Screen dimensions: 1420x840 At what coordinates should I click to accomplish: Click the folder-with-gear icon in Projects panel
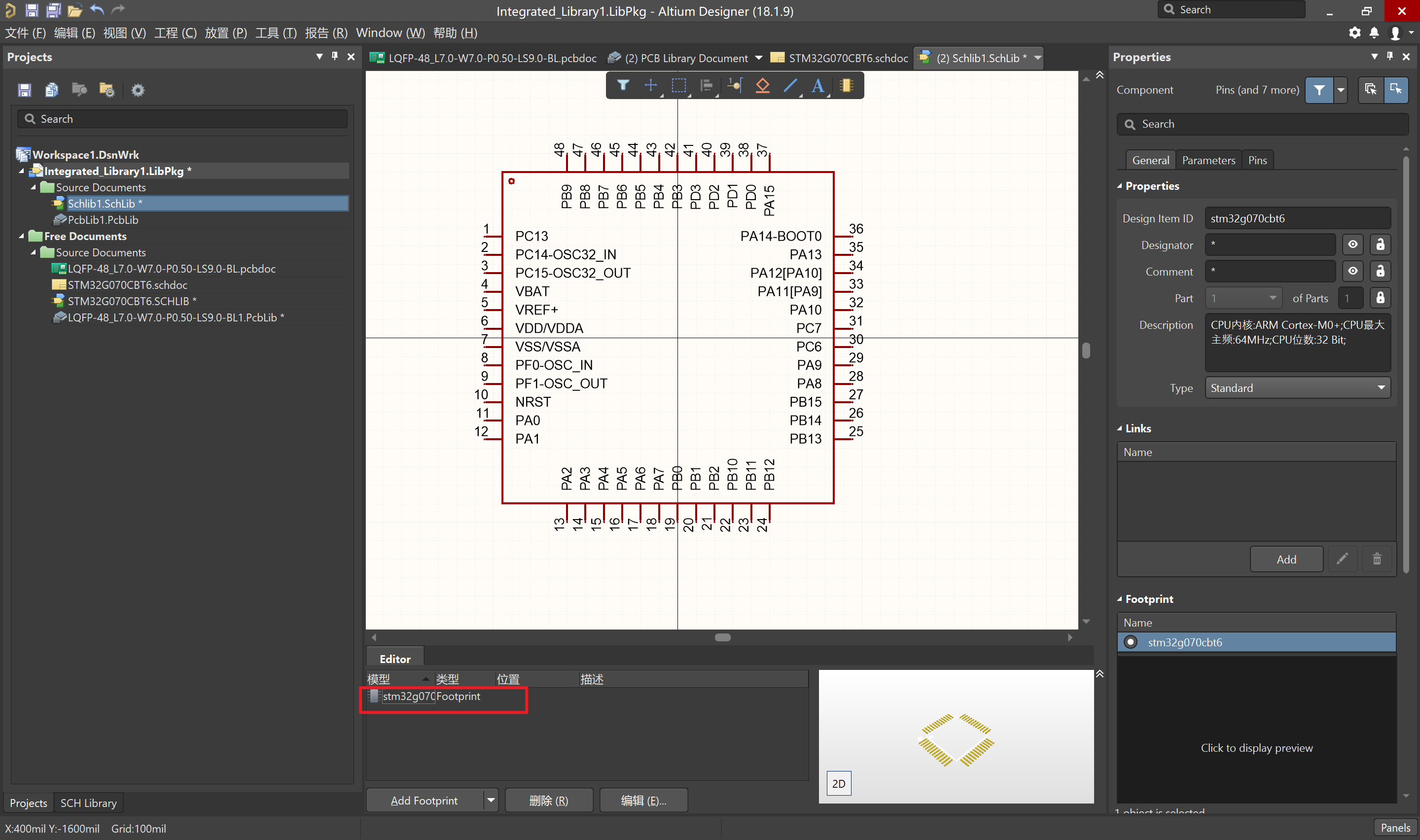click(107, 90)
